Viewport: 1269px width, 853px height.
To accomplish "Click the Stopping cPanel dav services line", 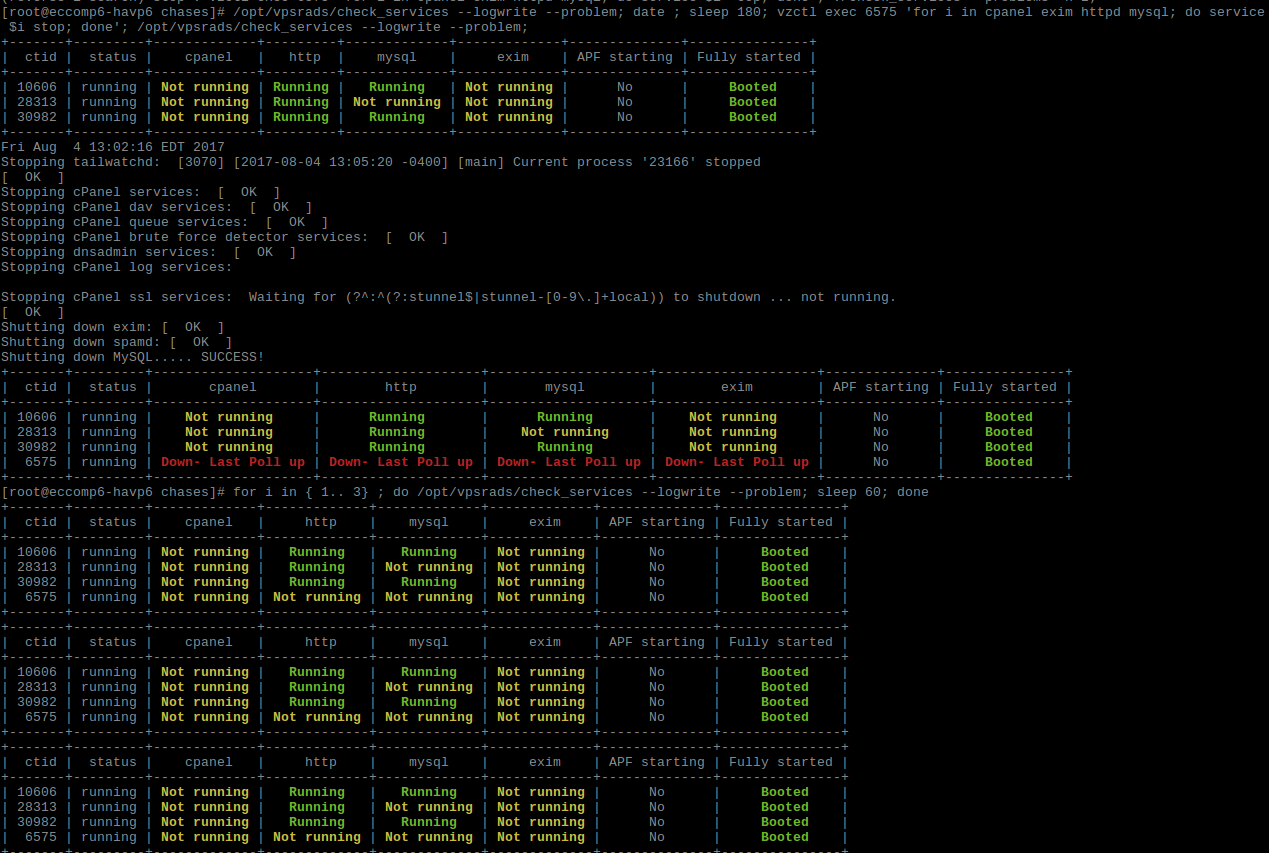I will pos(156,207).
